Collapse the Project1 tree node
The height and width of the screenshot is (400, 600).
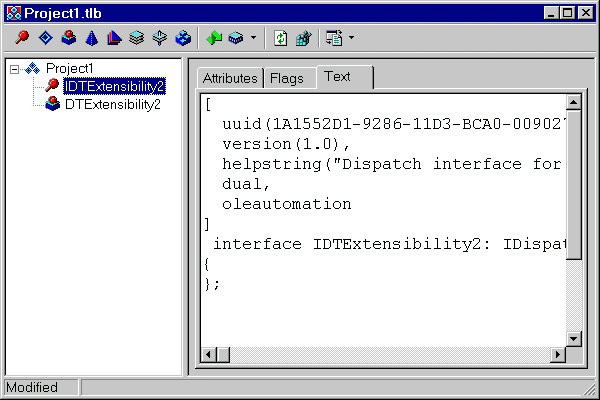15,68
